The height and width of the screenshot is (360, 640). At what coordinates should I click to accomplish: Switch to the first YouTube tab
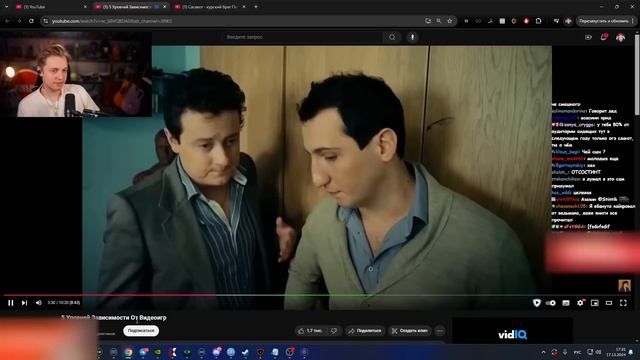click(48, 7)
